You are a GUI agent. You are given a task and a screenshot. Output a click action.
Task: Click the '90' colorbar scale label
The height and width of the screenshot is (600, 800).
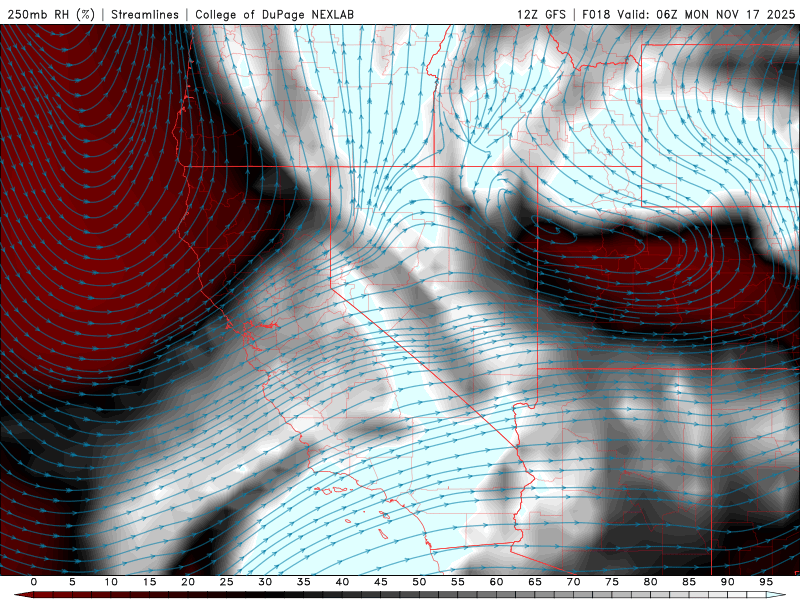point(727,582)
